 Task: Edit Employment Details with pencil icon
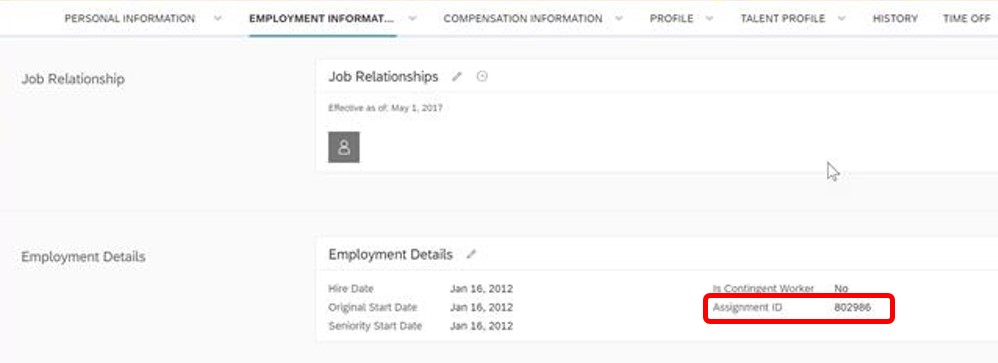point(471,255)
